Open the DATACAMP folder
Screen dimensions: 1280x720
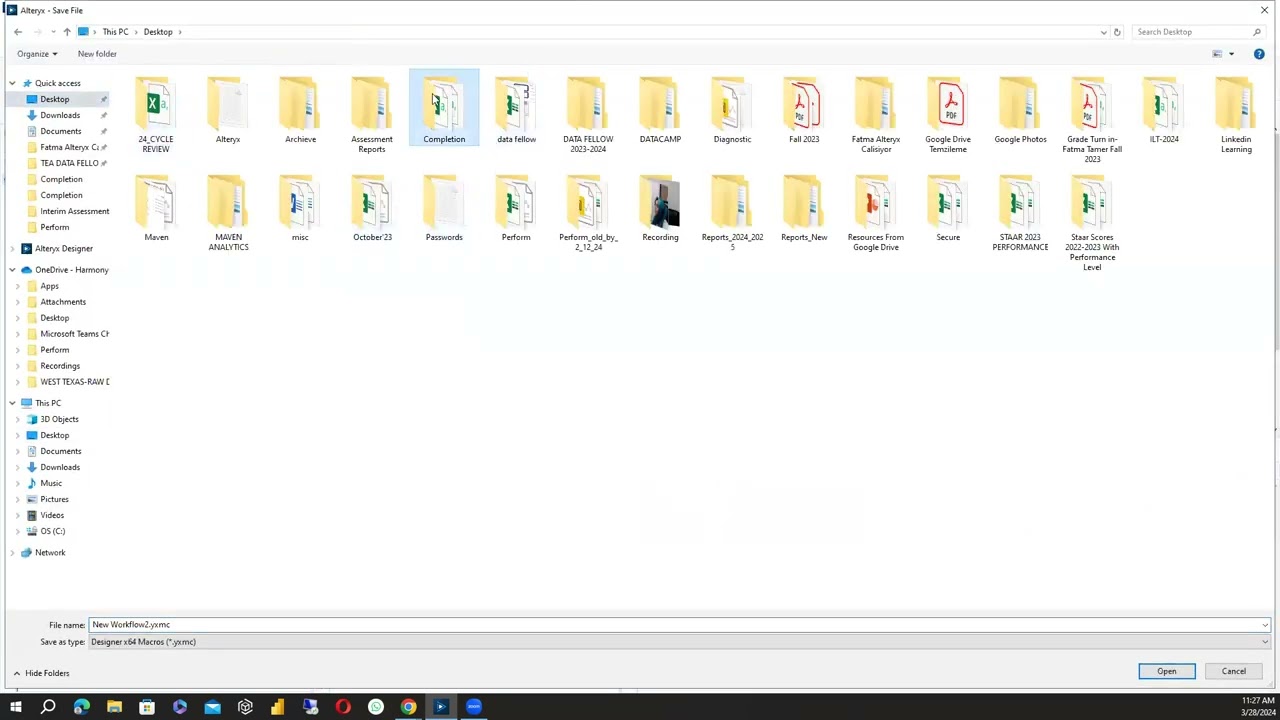pyautogui.click(x=660, y=110)
